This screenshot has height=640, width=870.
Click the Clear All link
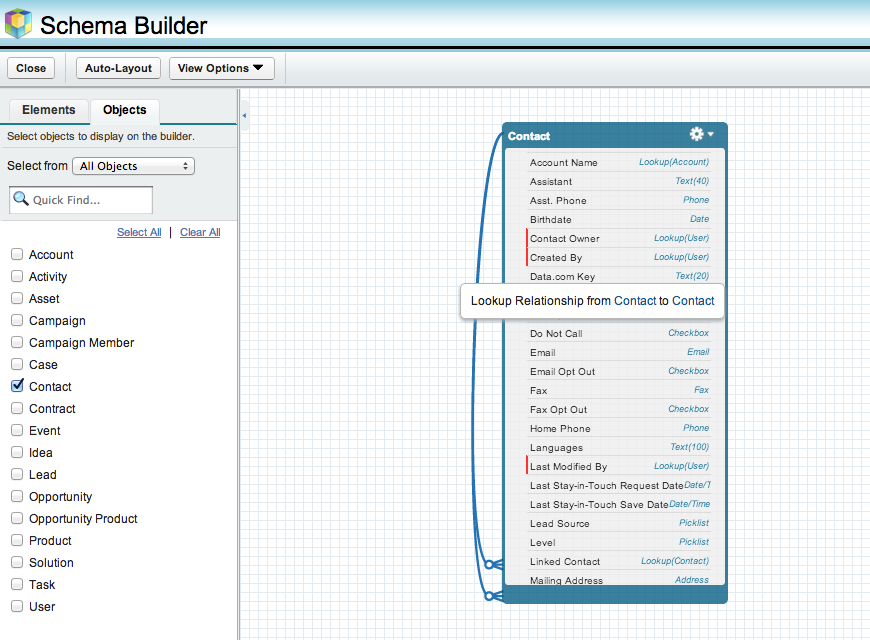[x=200, y=232]
